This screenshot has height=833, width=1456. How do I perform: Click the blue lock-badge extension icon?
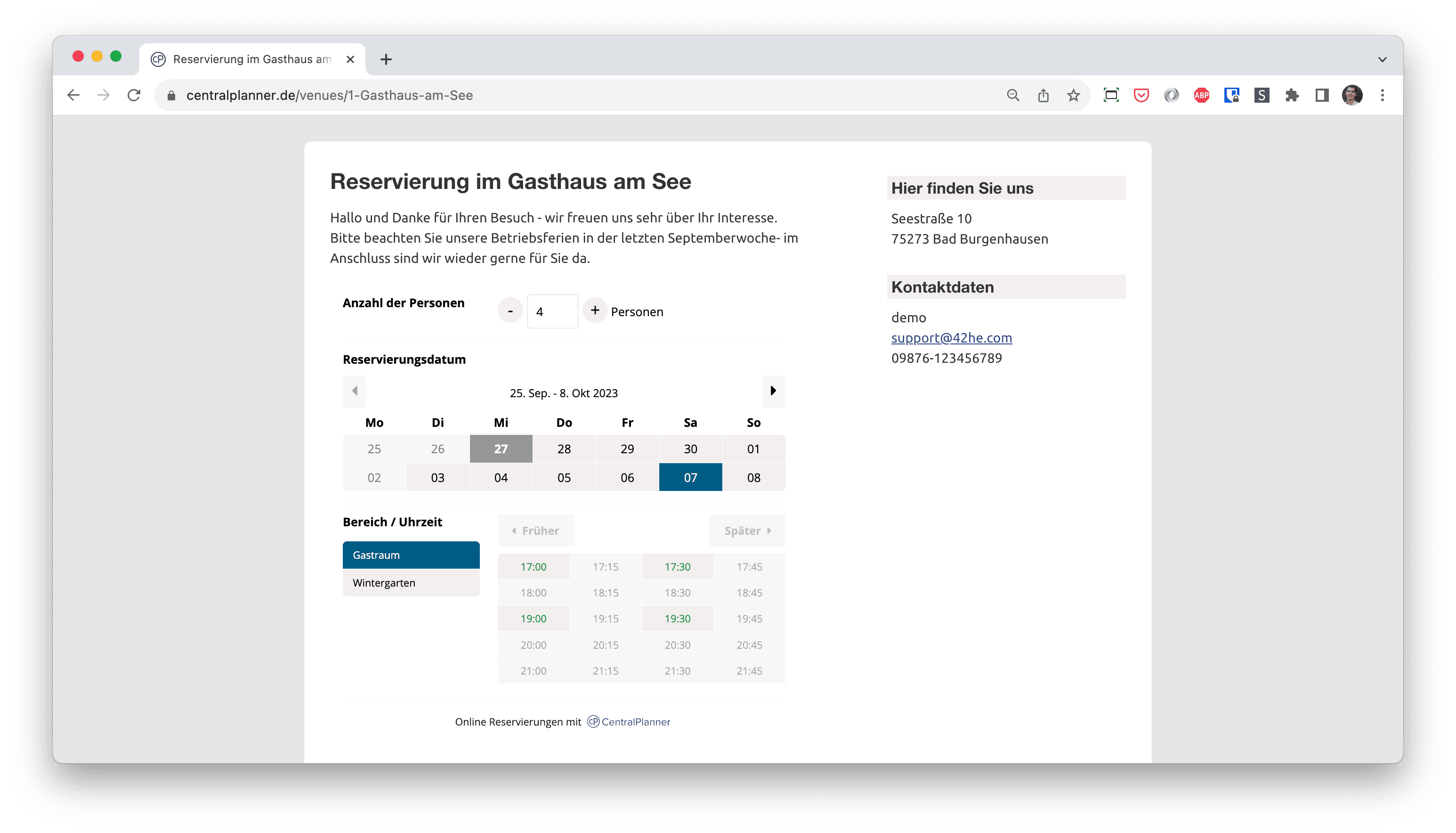[1231, 95]
